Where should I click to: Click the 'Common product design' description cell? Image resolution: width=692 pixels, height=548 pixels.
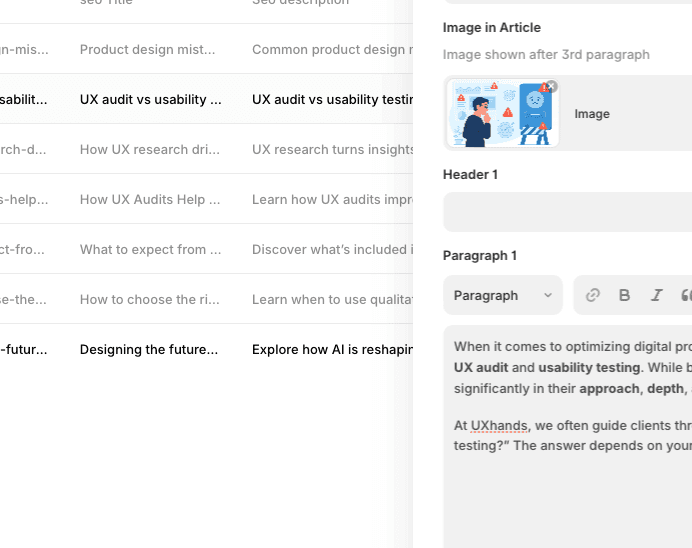[x=332, y=50]
